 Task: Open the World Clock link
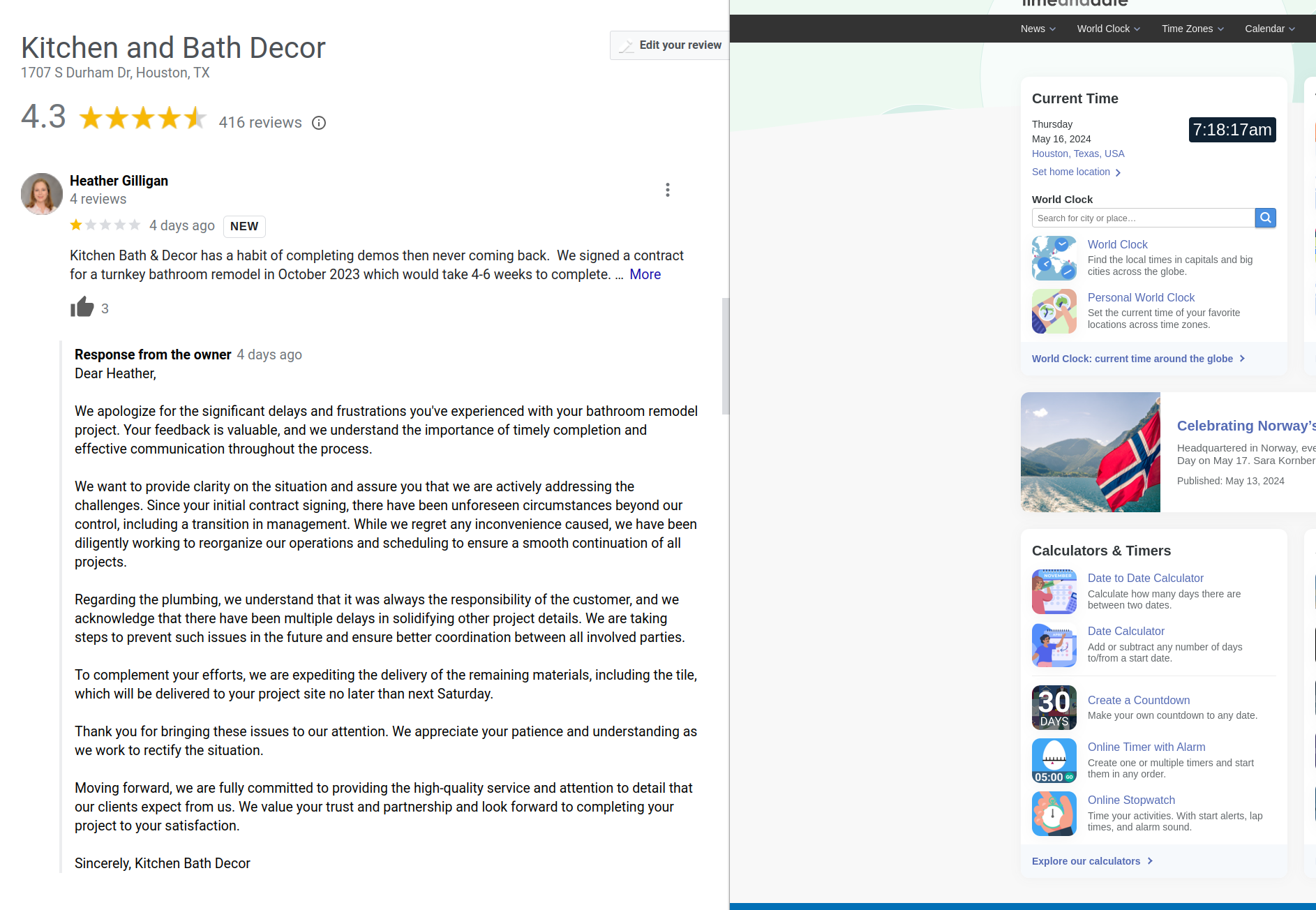1117,244
